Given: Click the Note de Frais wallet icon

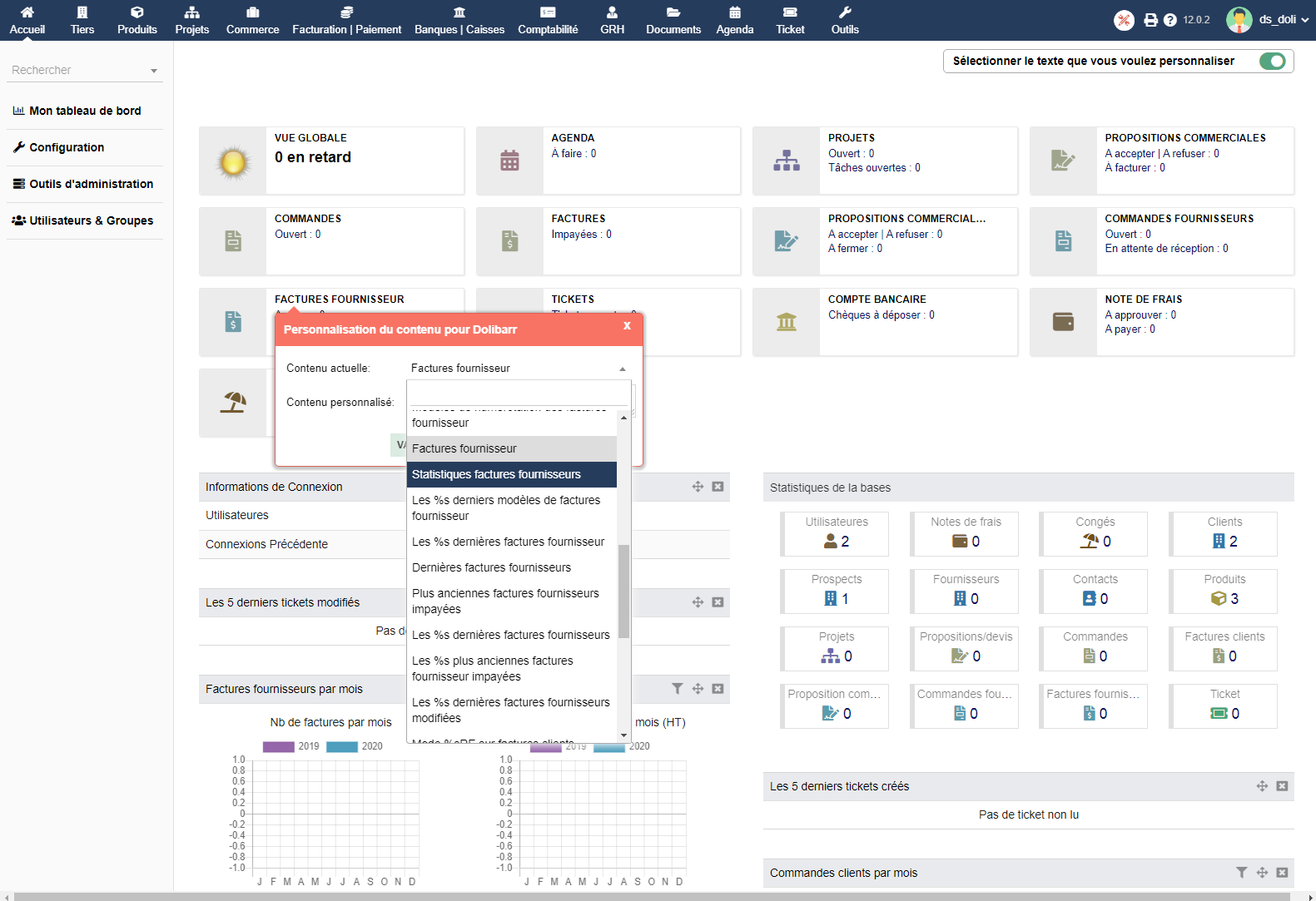Looking at the screenshot, I should 1063,322.
